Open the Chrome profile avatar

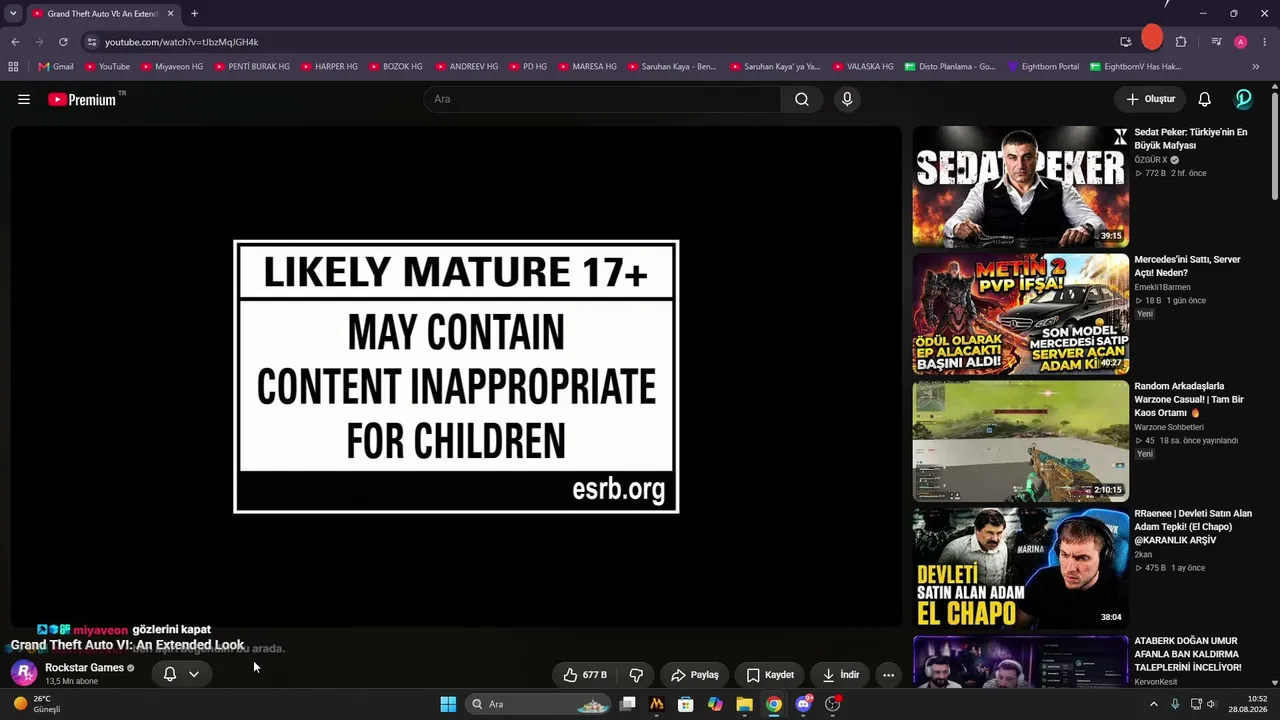1241,42
